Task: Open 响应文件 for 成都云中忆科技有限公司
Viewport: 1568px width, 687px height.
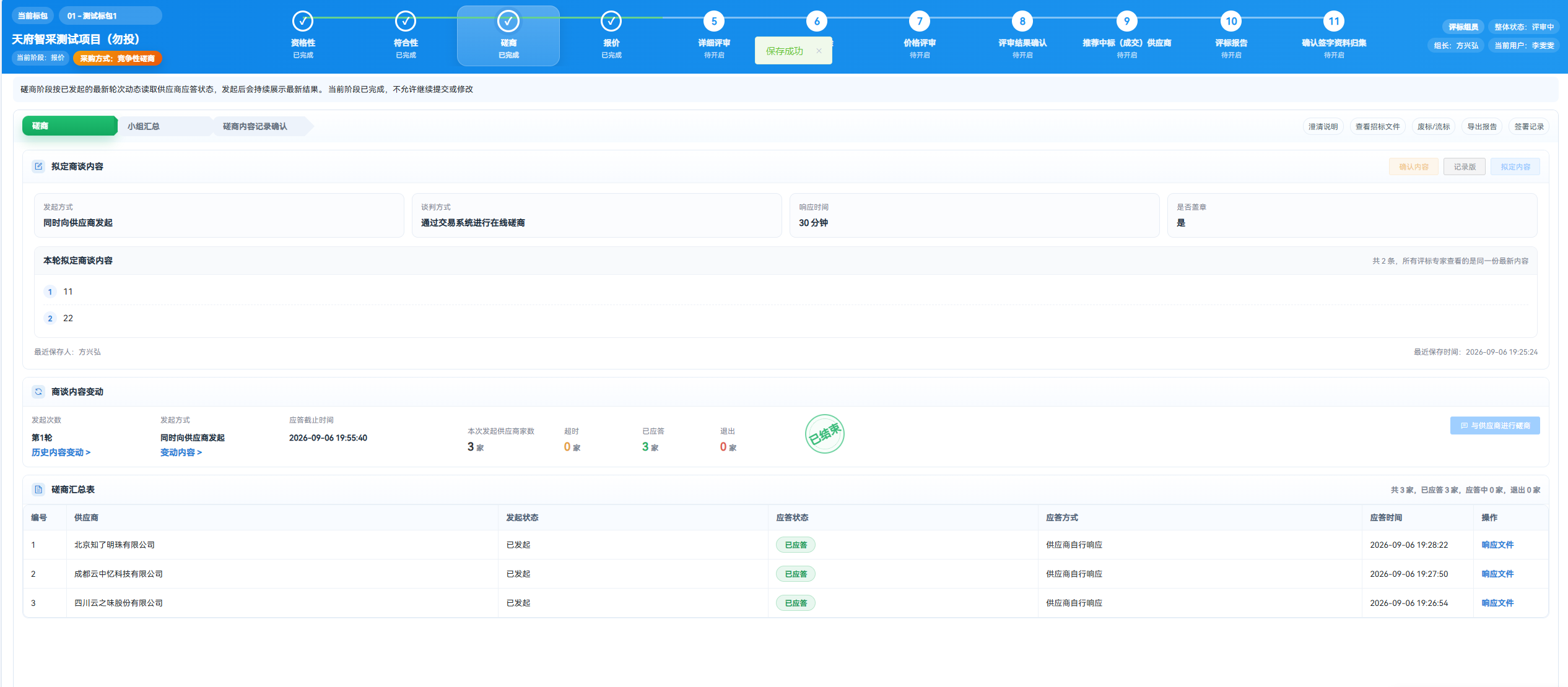Action: (1497, 574)
